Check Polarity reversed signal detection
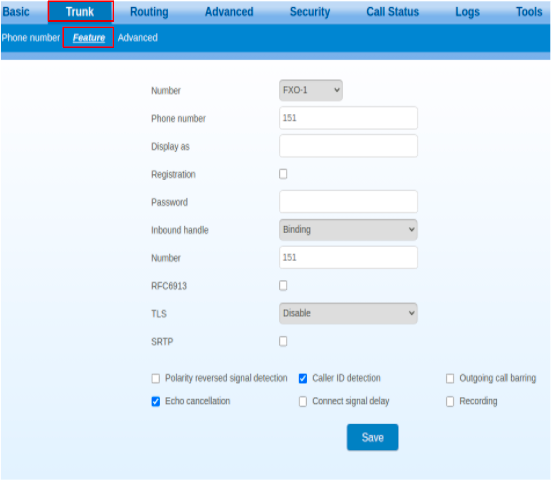This screenshot has height=482, width=552. (156, 379)
